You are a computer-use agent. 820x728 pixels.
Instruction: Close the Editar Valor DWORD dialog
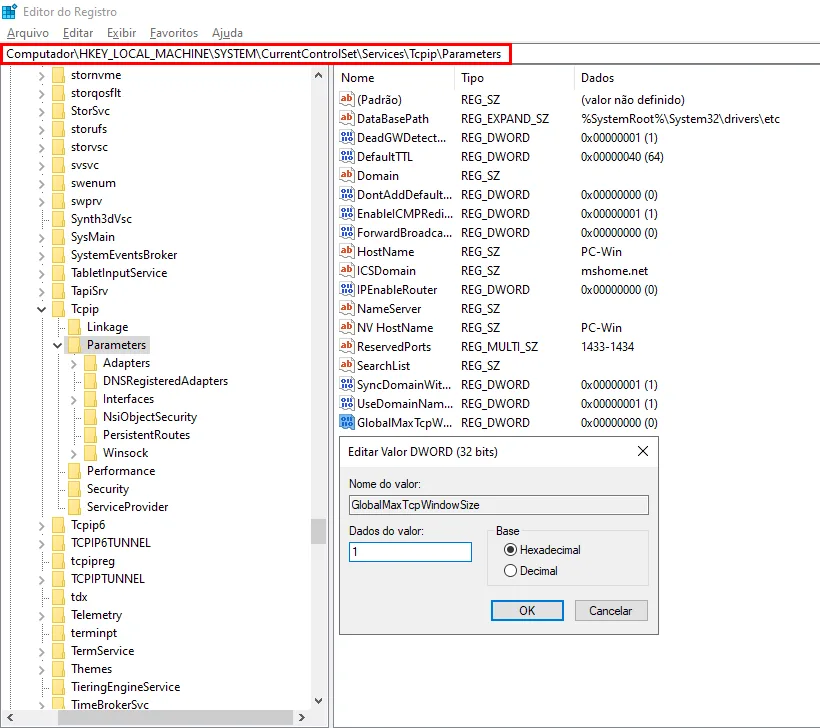[x=643, y=451]
